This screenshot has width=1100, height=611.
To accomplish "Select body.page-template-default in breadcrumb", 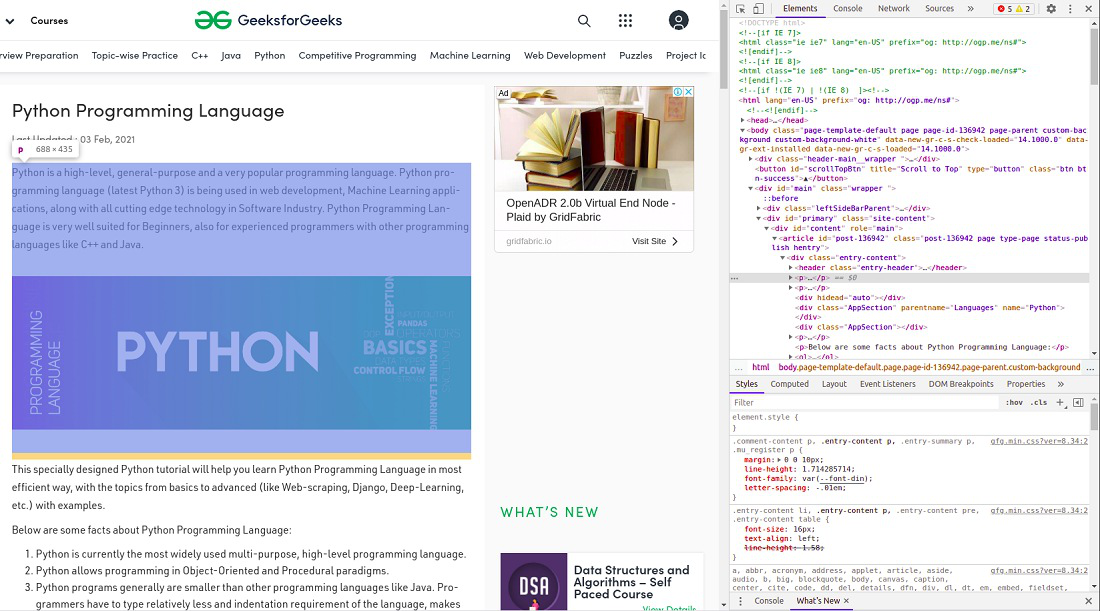I will point(930,367).
